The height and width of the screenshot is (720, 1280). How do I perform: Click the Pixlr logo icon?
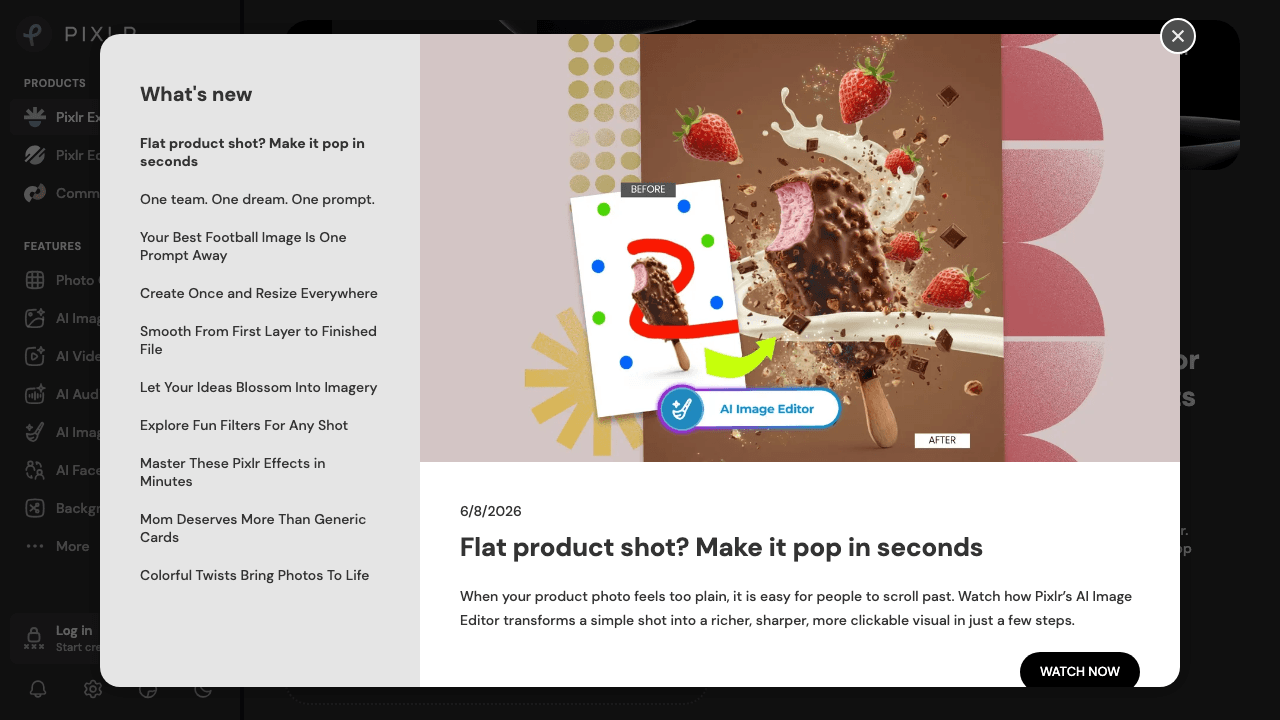[34, 34]
